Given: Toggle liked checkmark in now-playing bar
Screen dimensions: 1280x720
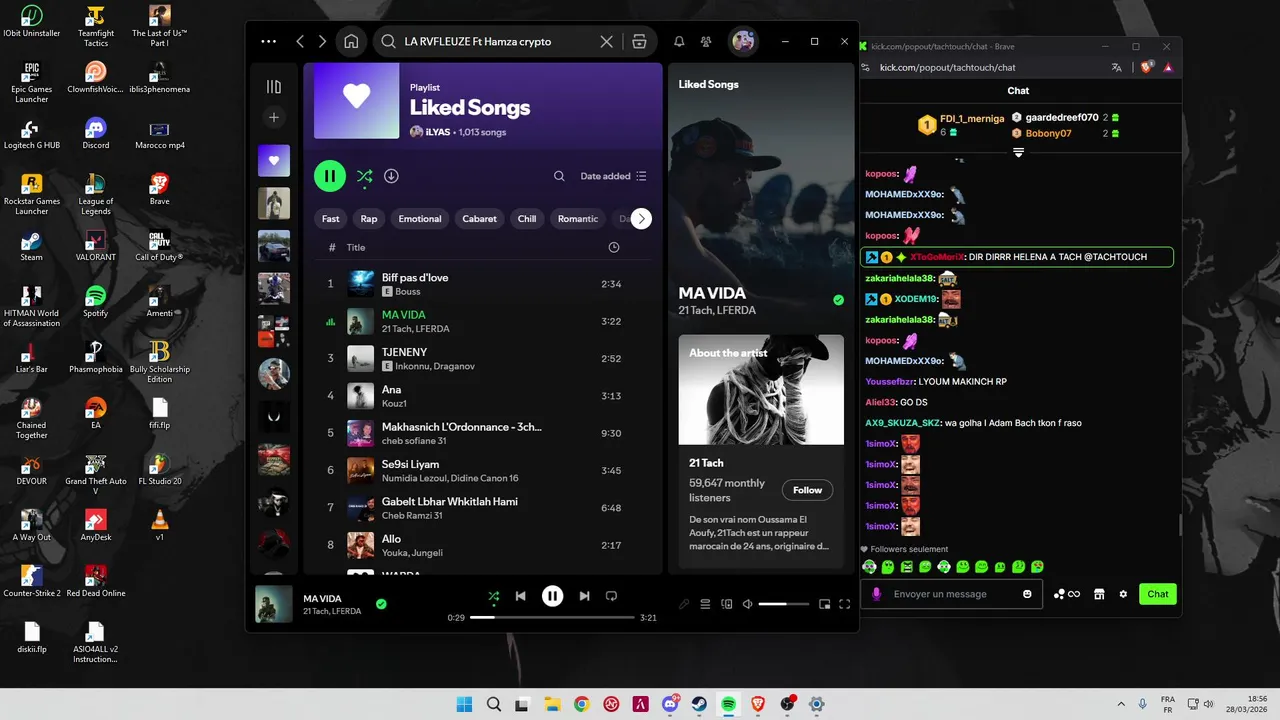Looking at the screenshot, I should click(381, 604).
